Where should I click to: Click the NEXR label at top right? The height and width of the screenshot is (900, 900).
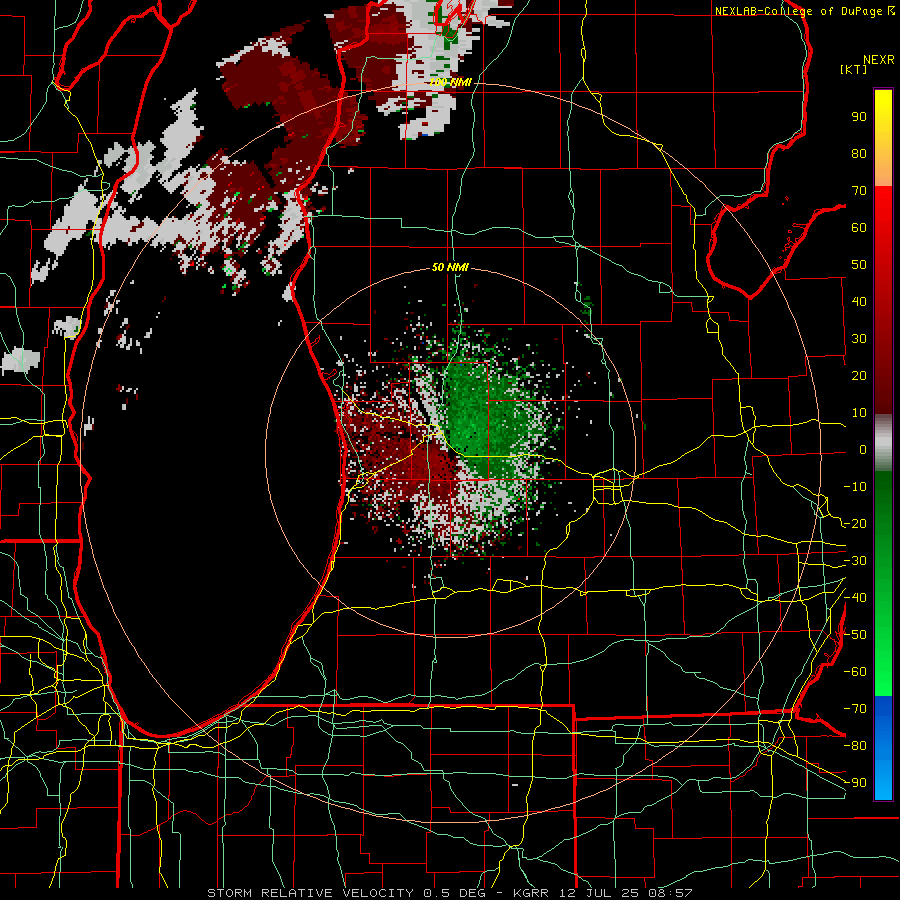point(879,60)
